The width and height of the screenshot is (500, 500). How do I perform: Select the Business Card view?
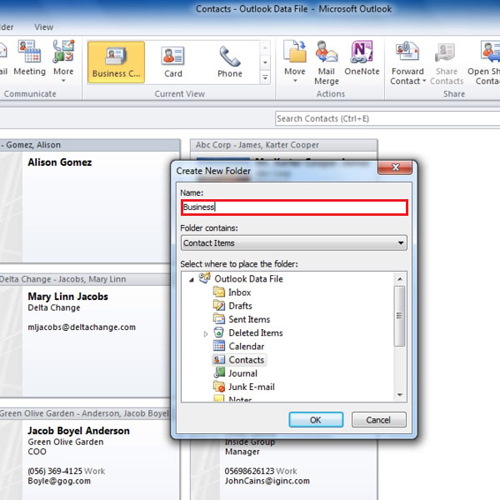coord(116,62)
